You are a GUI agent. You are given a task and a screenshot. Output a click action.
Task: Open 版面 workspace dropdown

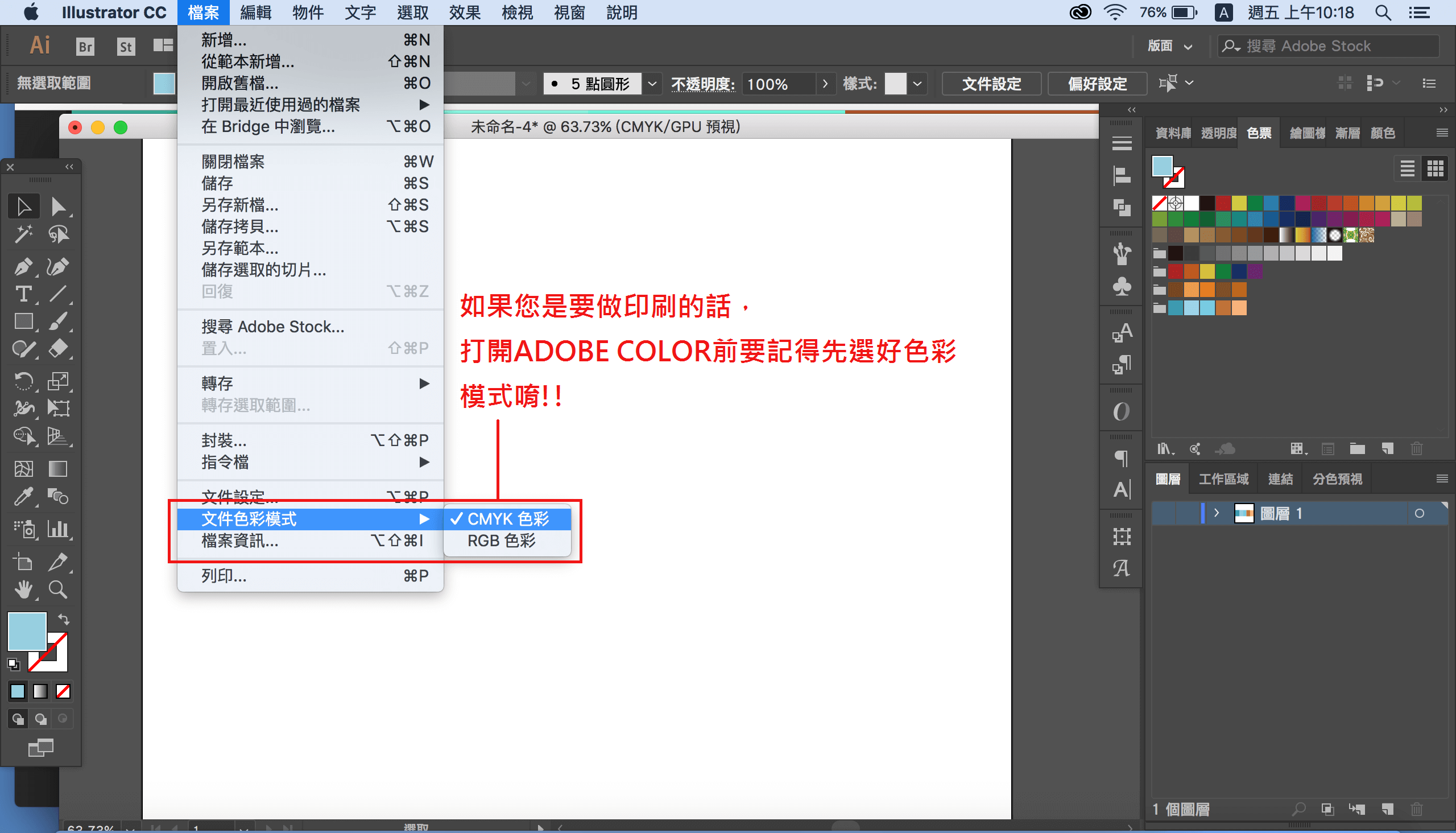click(1170, 46)
